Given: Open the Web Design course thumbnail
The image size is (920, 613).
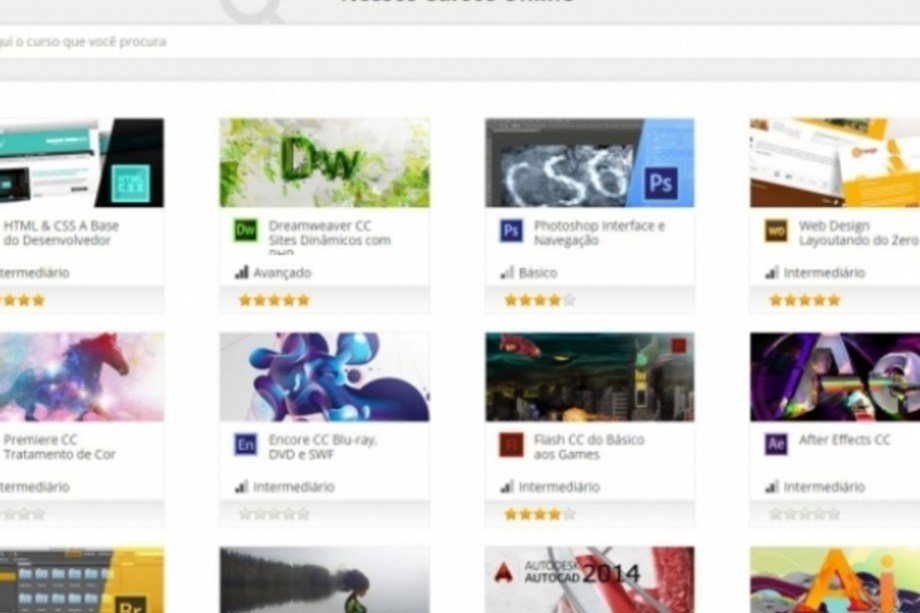Looking at the screenshot, I should click(835, 162).
